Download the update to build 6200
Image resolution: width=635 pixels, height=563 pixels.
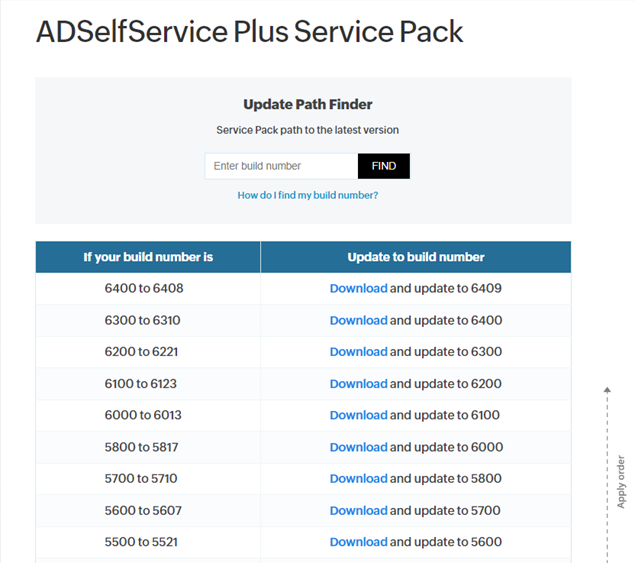[358, 384]
